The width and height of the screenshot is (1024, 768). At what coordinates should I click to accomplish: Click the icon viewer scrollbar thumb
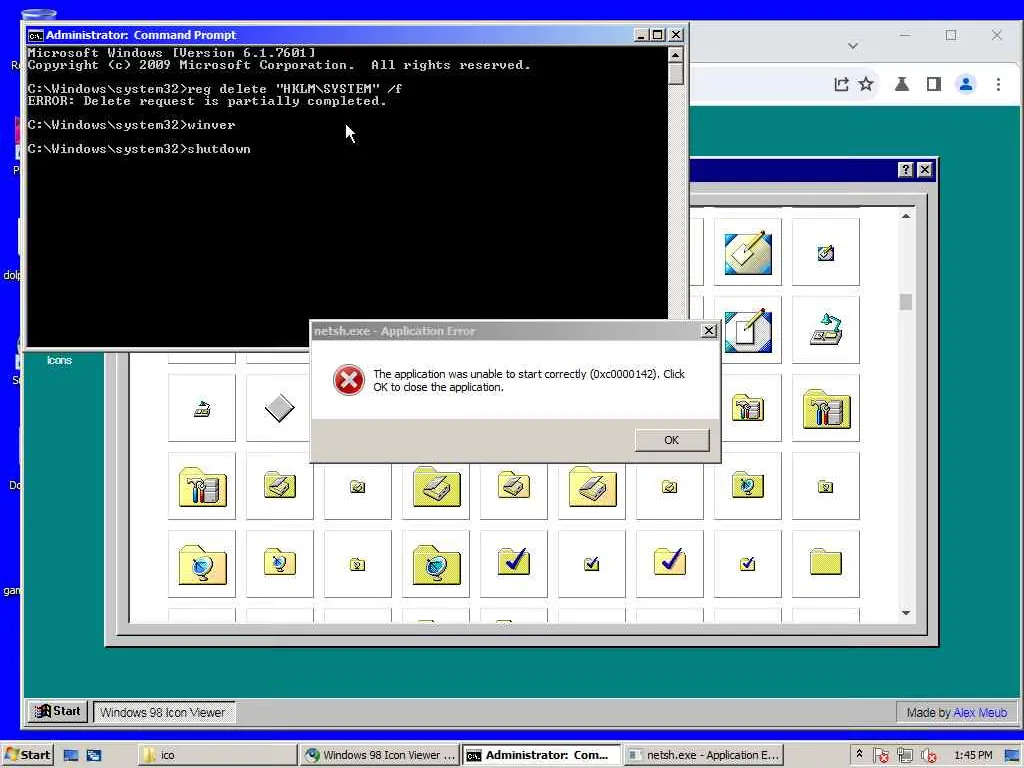tap(906, 302)
